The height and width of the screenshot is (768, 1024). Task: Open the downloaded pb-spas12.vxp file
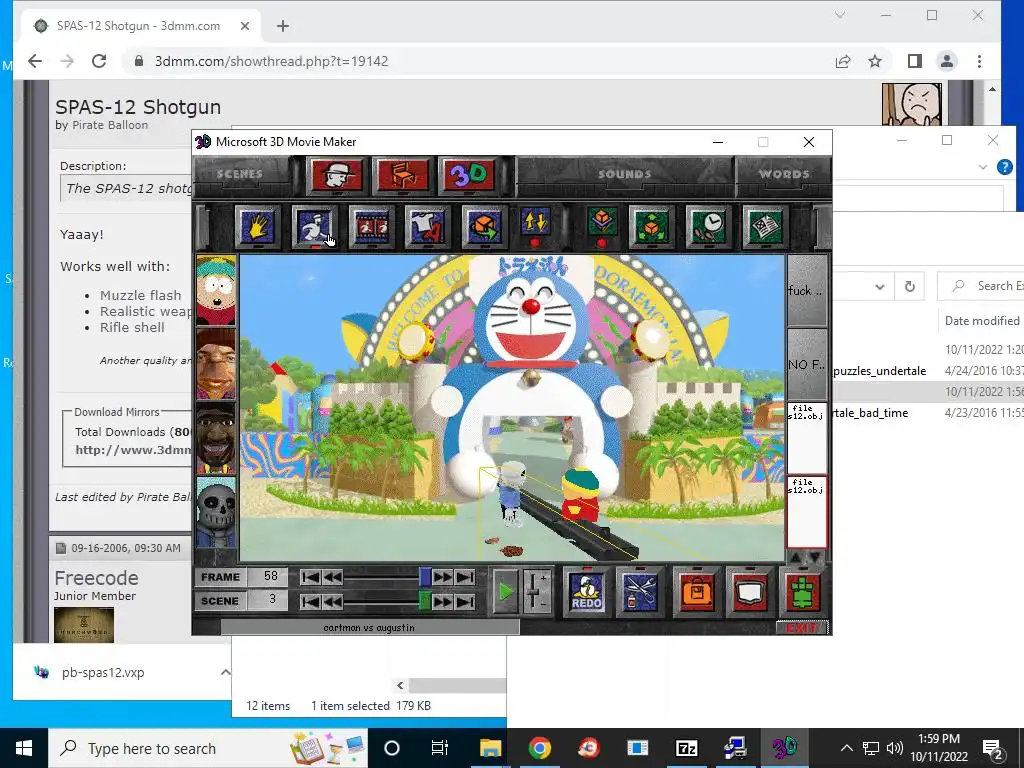(103, 672)
